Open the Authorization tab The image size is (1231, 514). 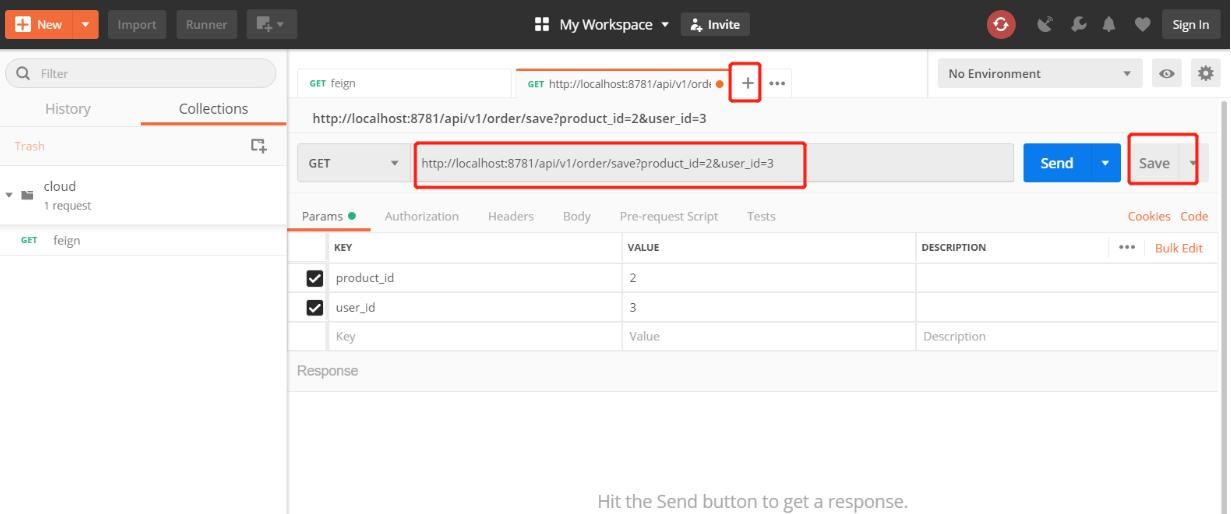(x=421, y=216)
